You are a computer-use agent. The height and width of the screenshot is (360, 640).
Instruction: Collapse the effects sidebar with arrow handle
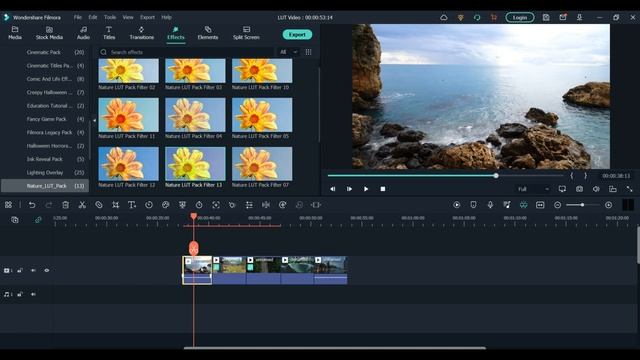pos(94,120)
